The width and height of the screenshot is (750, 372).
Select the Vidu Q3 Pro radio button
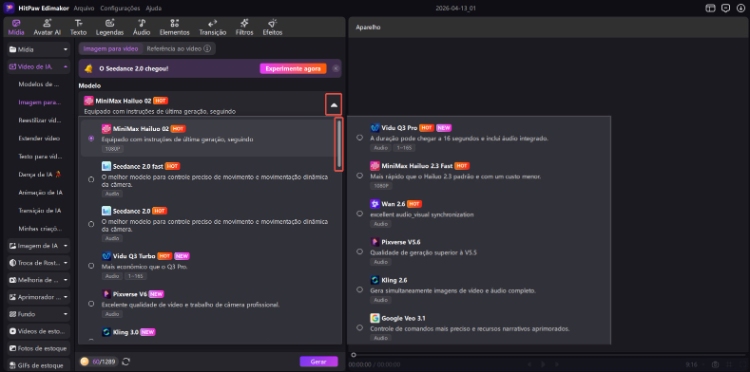(x=359, y=137)
